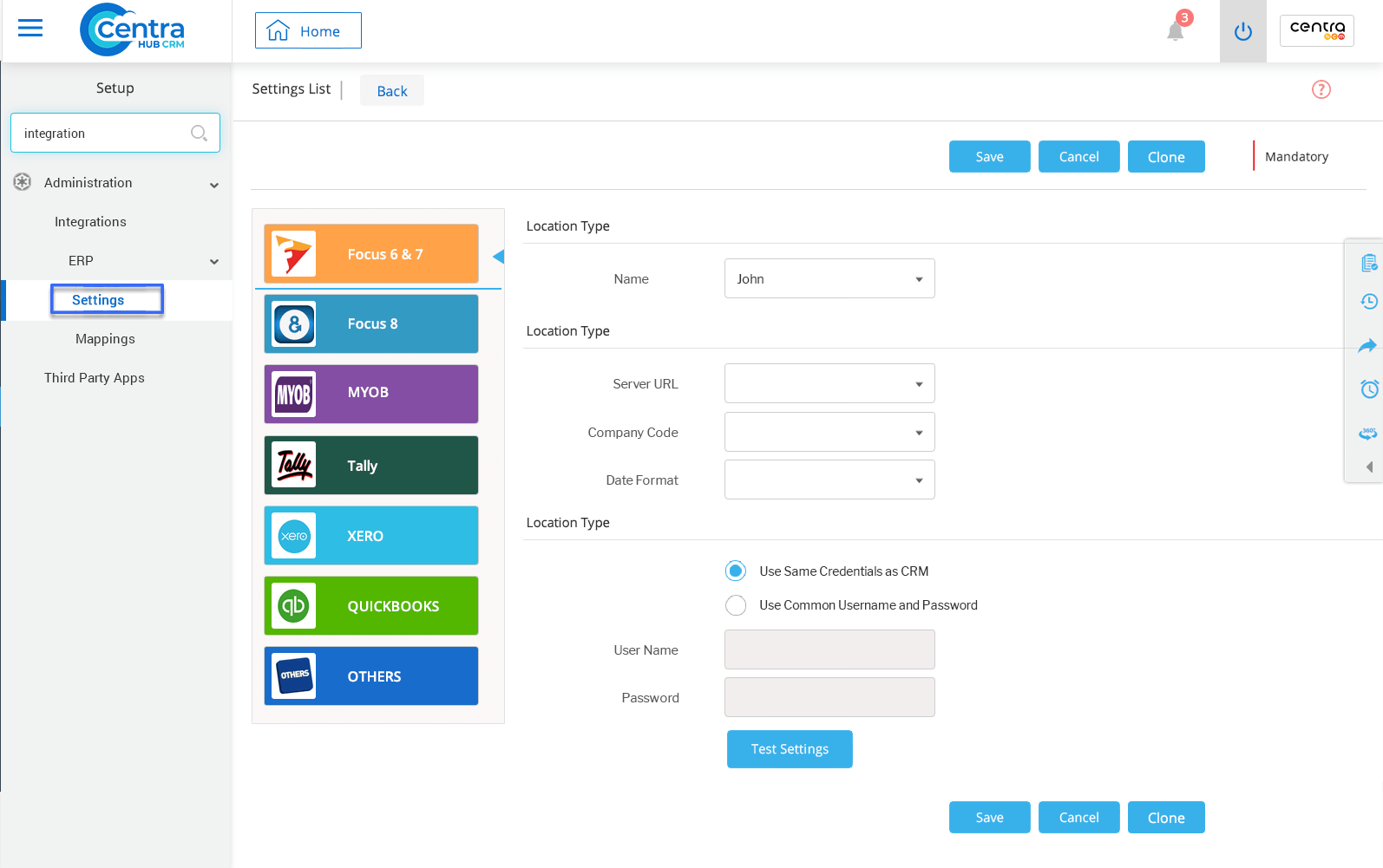Choose the Tally integration tile
Image resolution: width=1383 pixels, height=868 pixels.
tap(371, 465)
